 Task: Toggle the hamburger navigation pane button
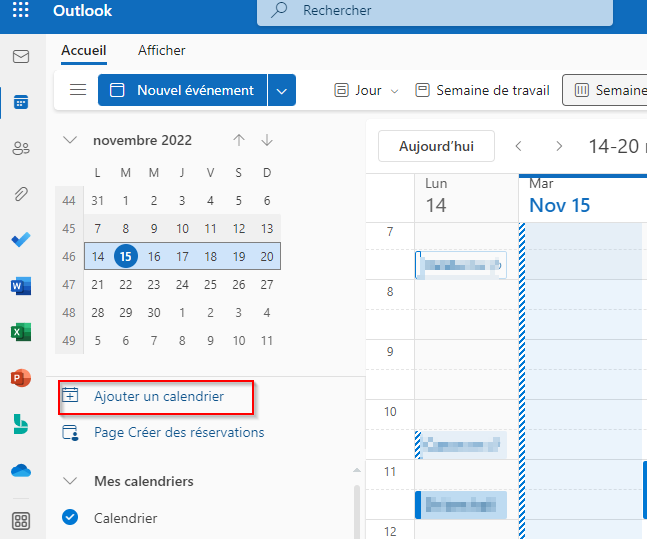coord(78,90)
